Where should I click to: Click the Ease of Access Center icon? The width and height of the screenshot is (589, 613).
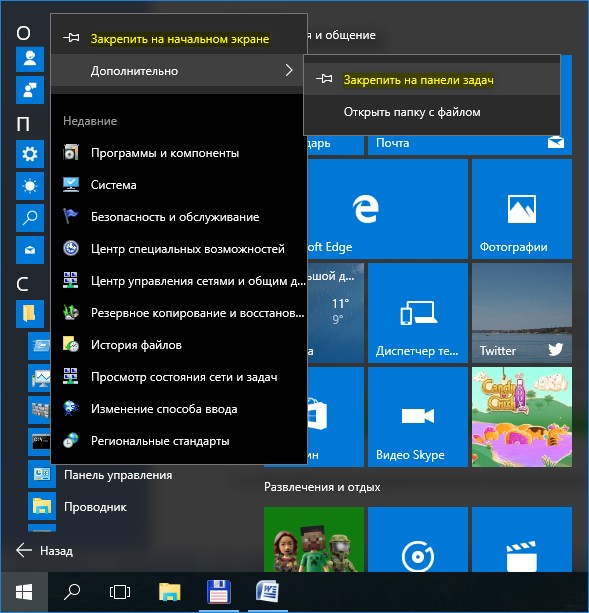click(x=71, y=249)
